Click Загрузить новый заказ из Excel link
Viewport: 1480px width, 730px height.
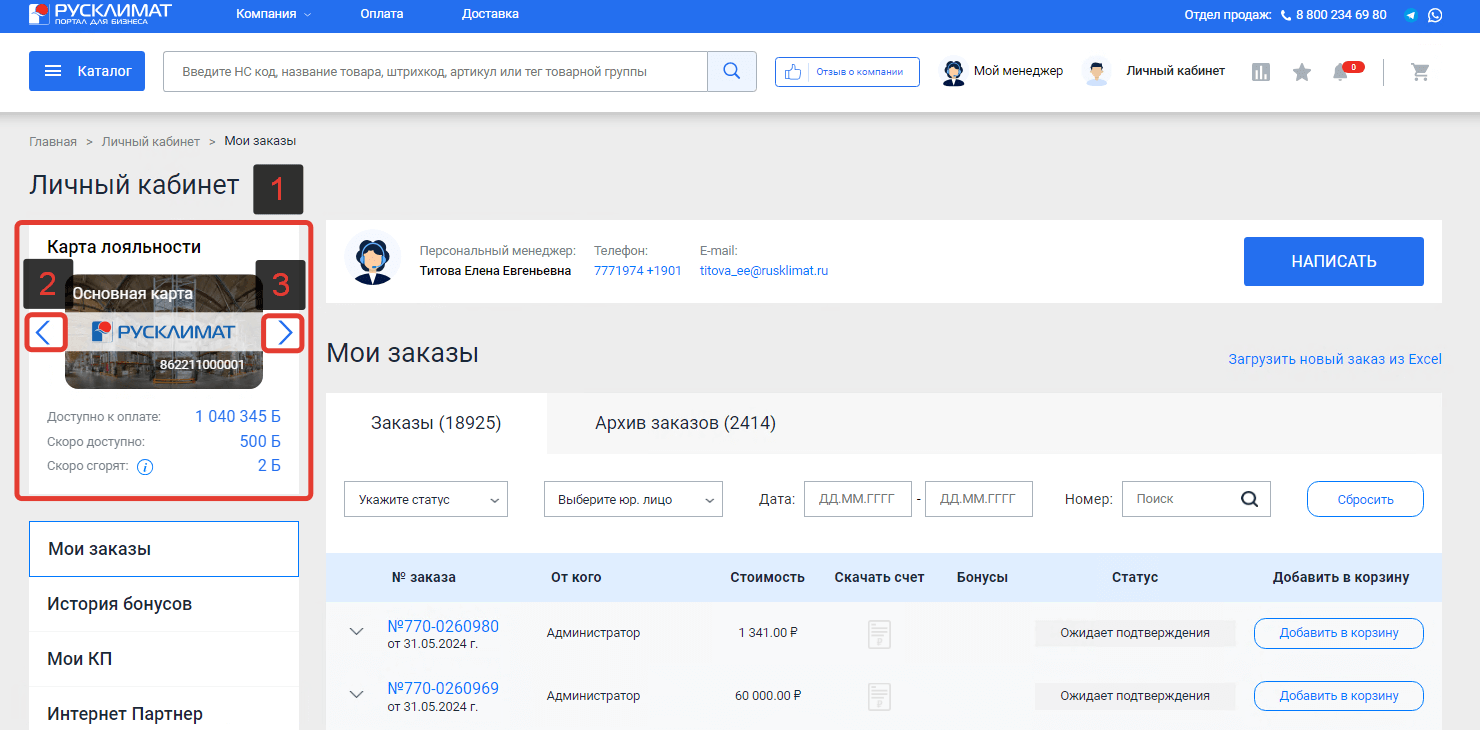click(1335, 359)
